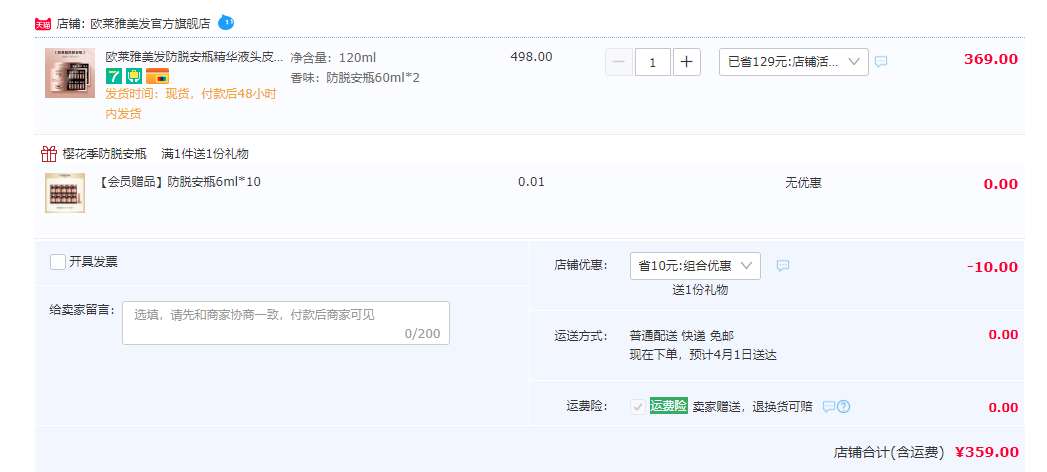Click the comment icon beside the 省10元 dropdown

[783, 266]
